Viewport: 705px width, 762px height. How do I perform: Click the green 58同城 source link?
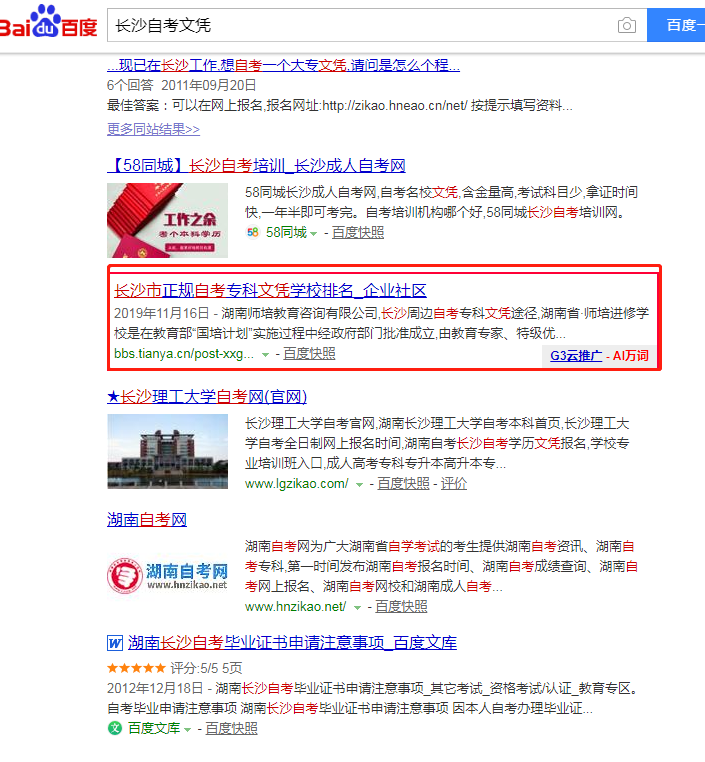(286, 233)
